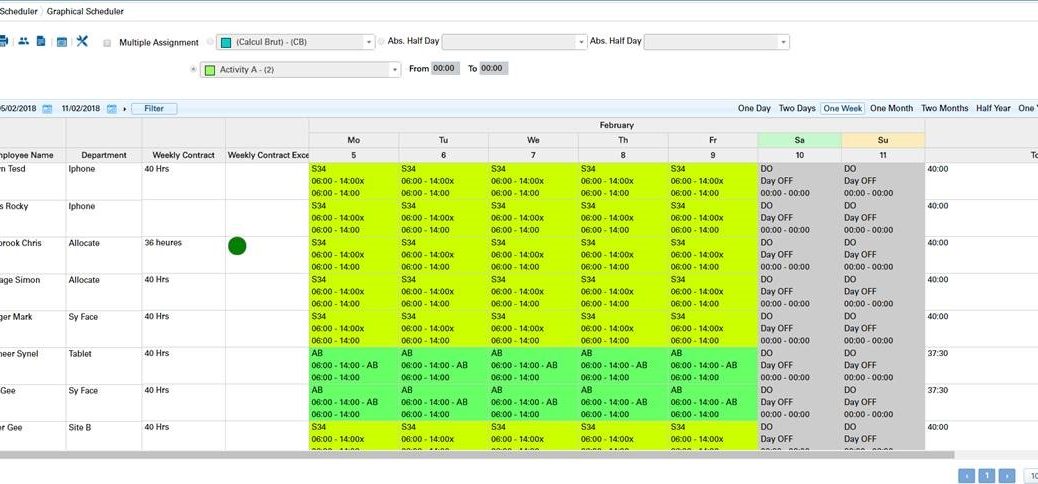Click the employees group icon

[23, 41]
